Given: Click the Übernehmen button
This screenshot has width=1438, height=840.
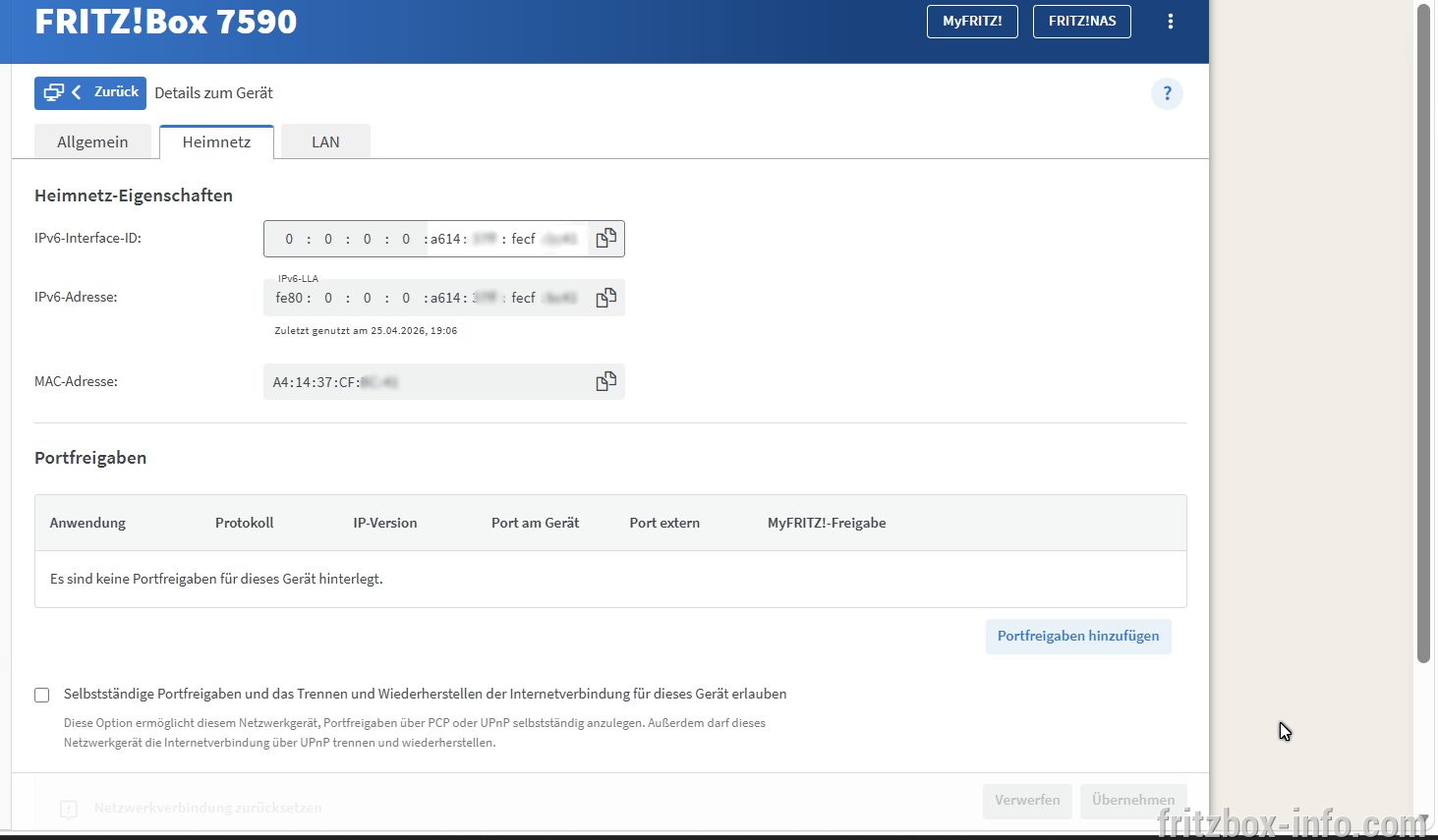Looking at the screenshot, I should tap(1133, 800).
